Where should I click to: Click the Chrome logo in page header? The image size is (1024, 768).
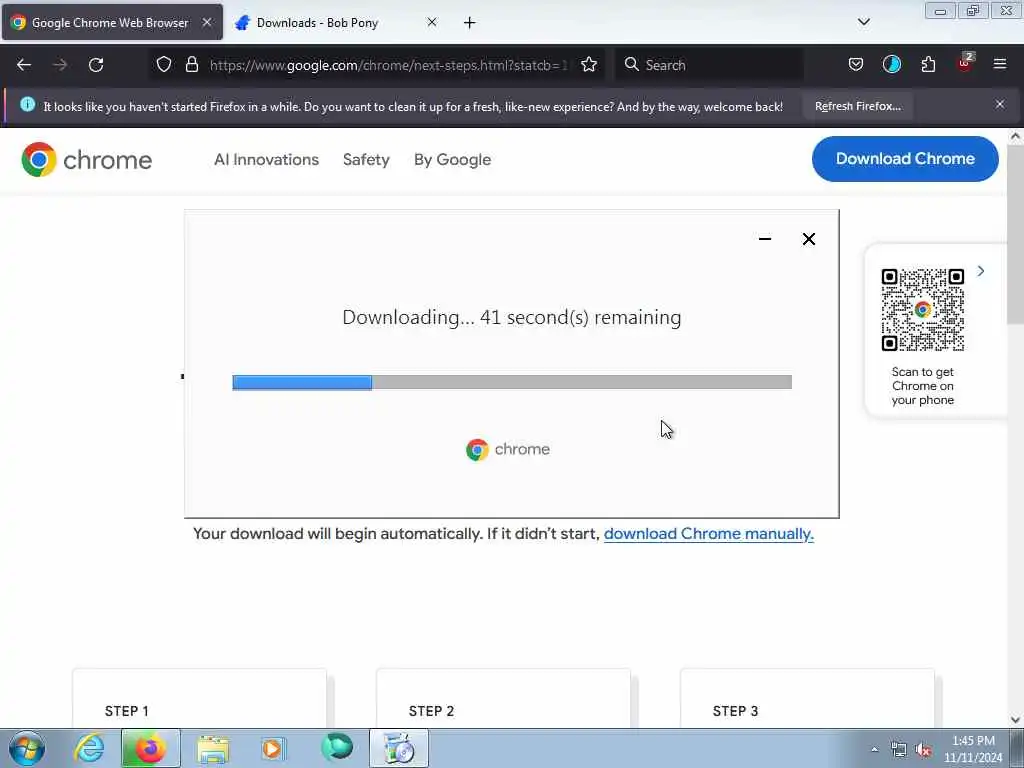click(86, 159)
